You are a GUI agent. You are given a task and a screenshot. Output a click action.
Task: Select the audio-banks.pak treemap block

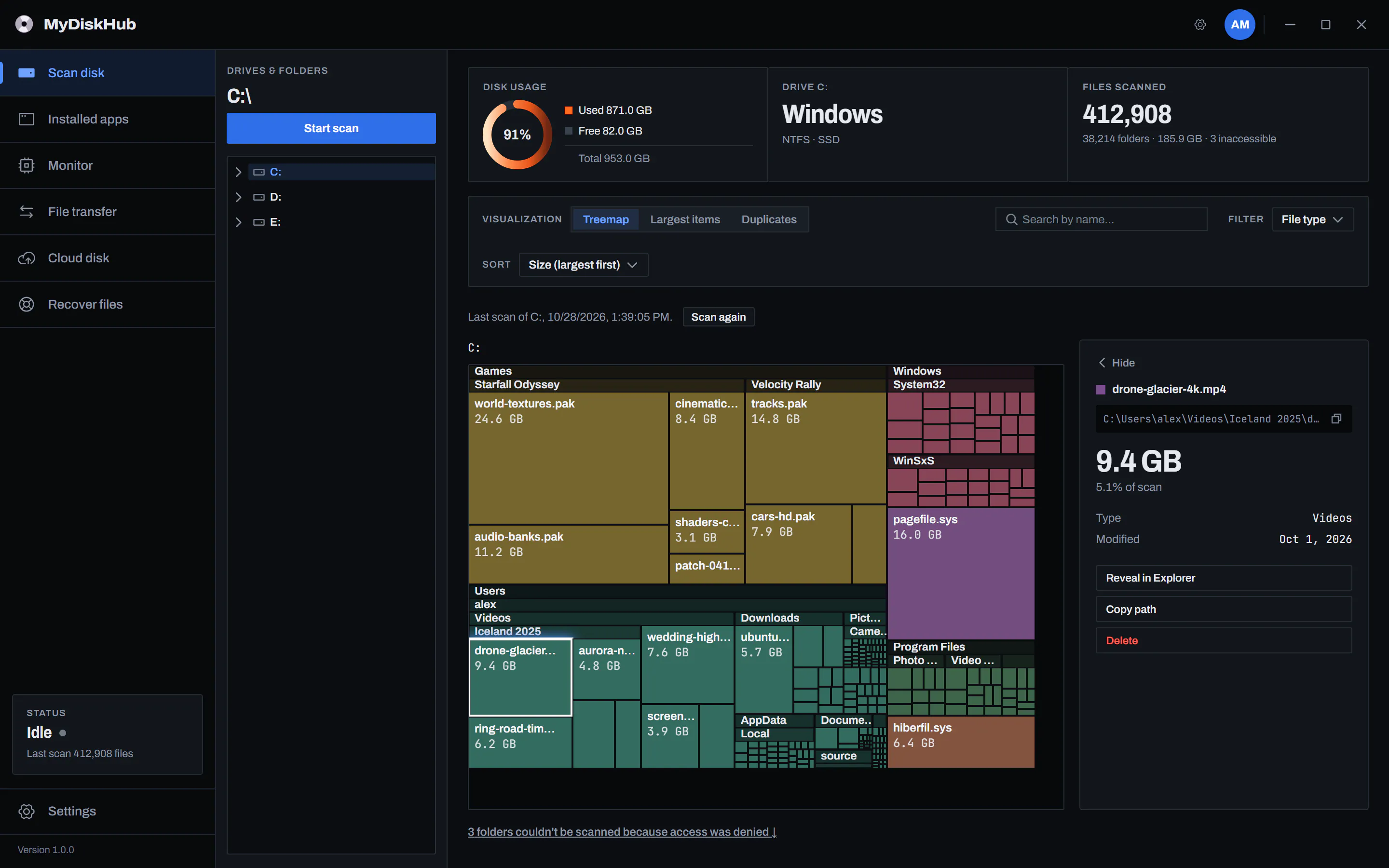click(569, 555)
